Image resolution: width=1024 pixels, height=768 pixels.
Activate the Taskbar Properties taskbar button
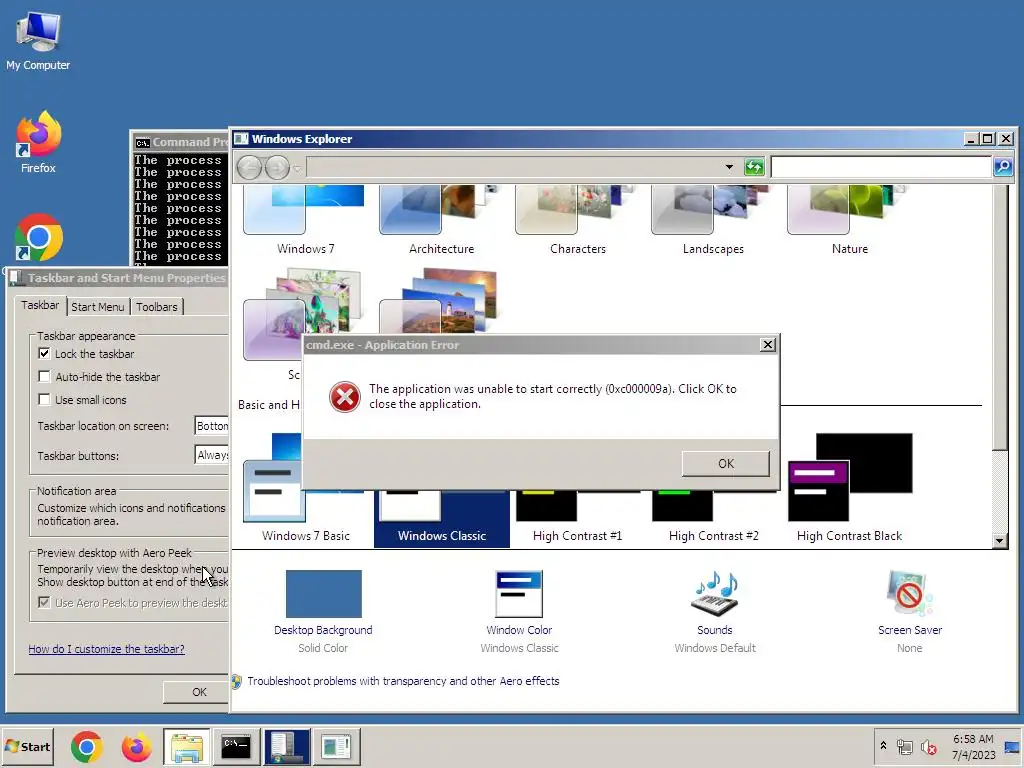(x=287, y=746)
